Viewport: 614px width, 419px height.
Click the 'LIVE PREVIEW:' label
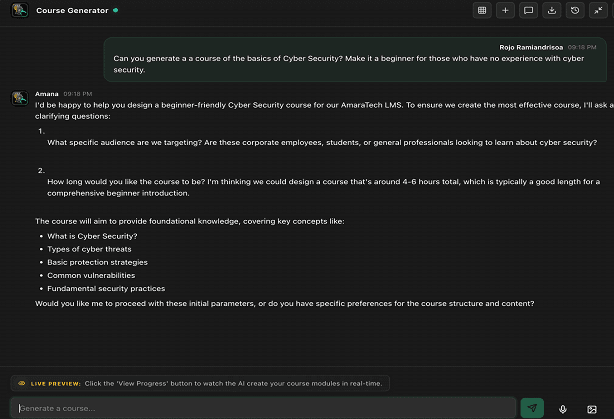(x=56, y=384)
